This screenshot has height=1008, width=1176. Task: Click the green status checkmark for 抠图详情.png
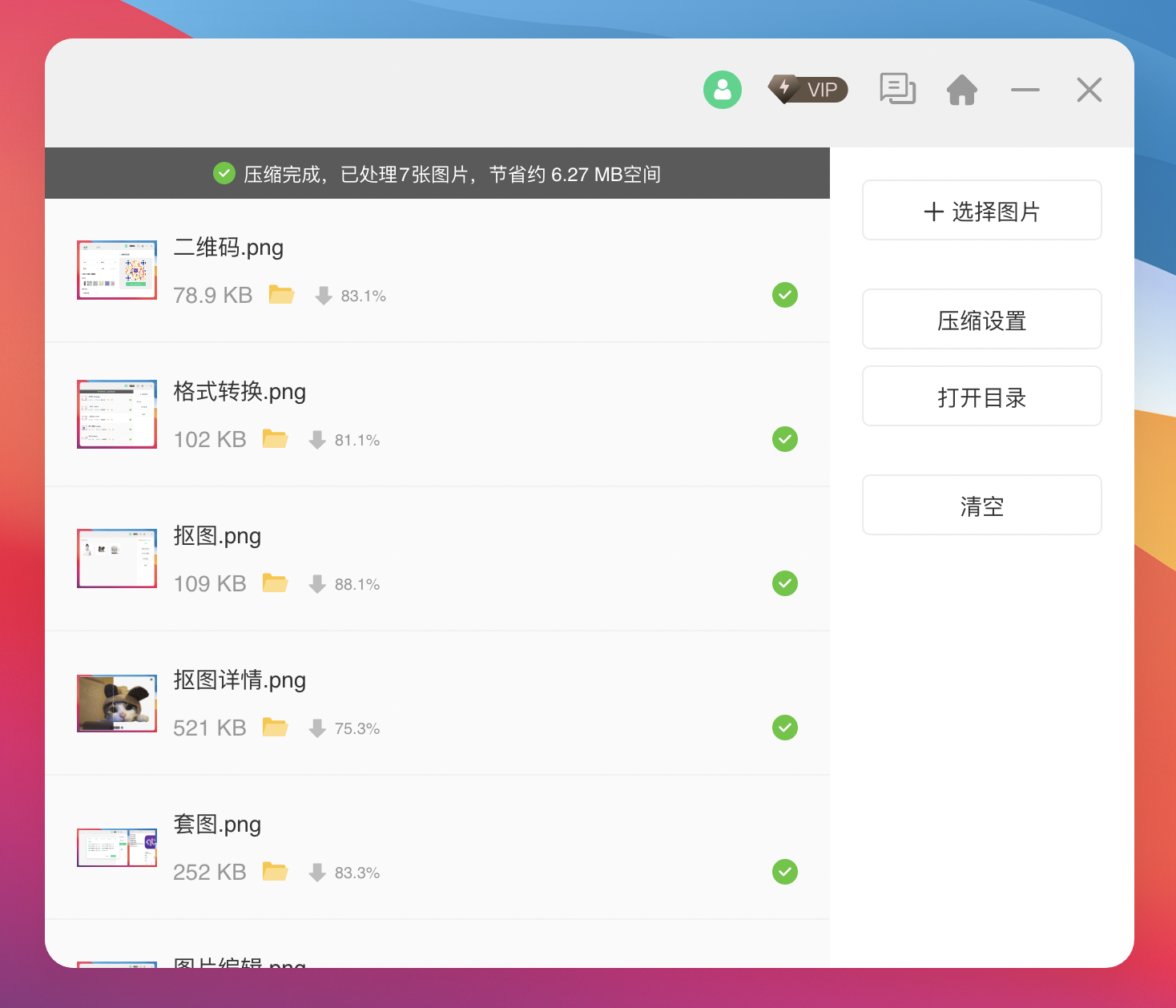point(784,728)
